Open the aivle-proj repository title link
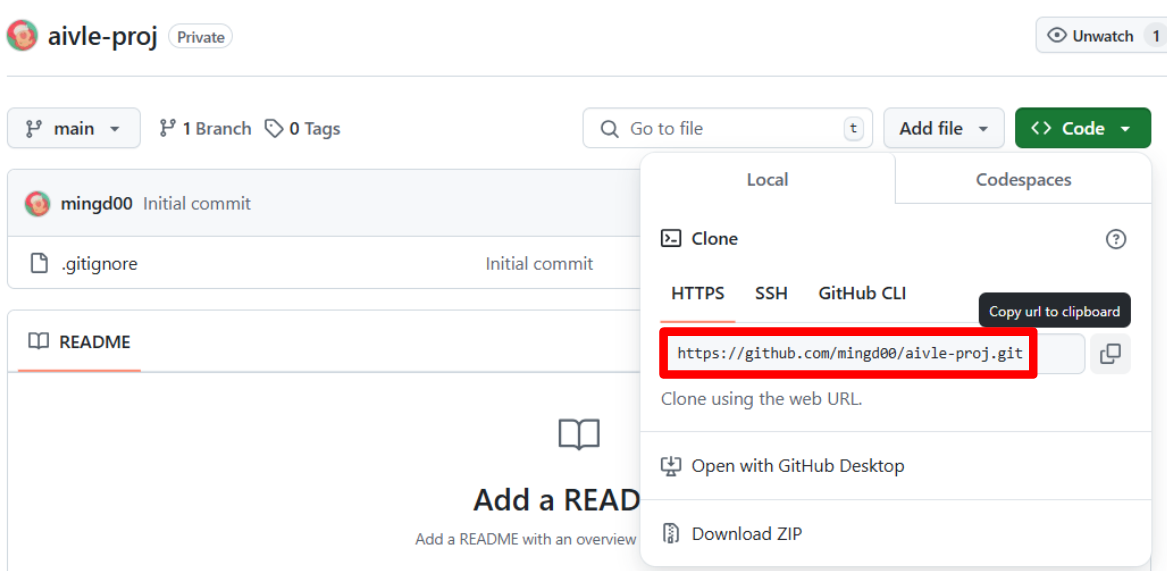This screenshot has height=571, width=1167. click(x=103, y=36)
